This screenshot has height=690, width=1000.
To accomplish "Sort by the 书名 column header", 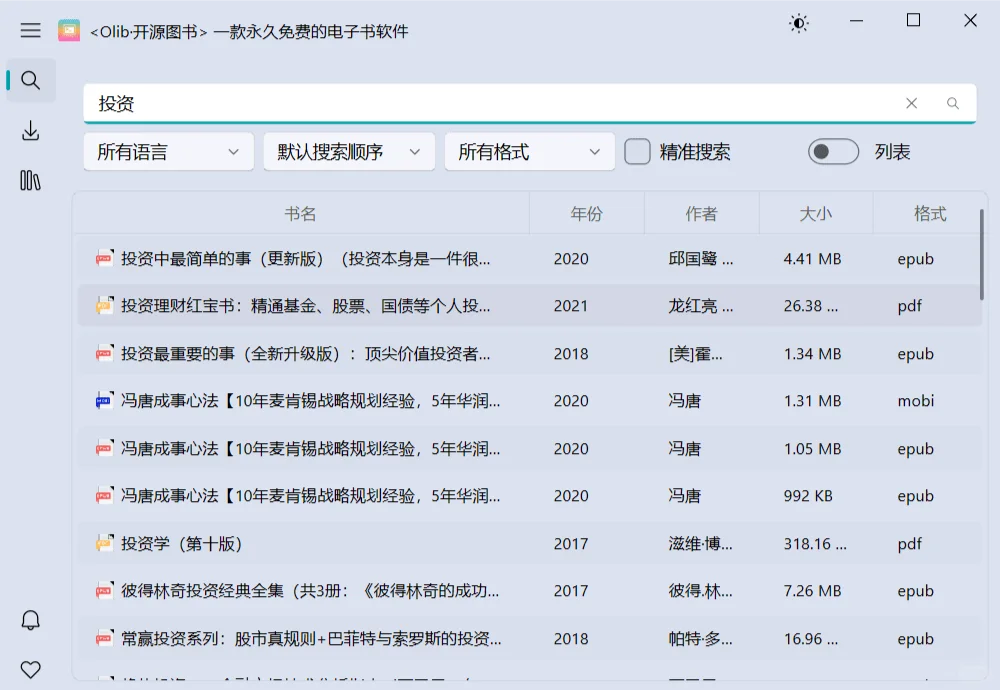I will (300, 214).
